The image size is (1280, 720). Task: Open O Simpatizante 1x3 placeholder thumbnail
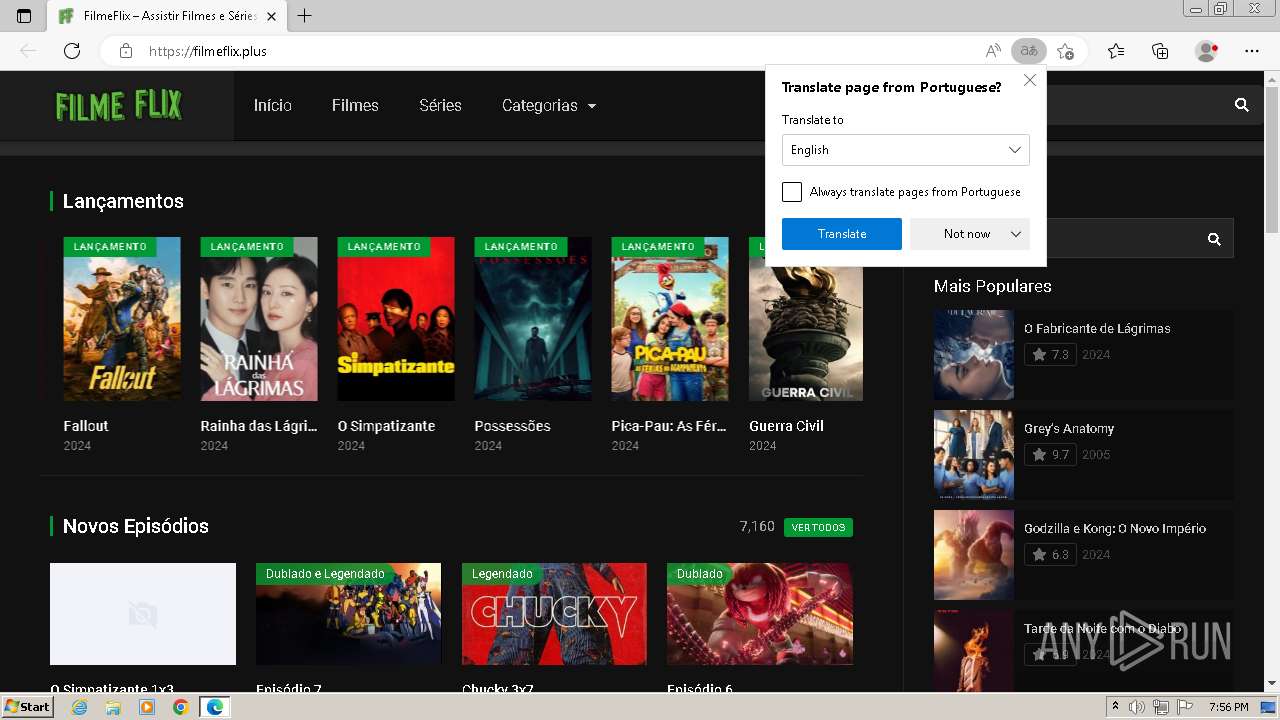tap(143, 614)
